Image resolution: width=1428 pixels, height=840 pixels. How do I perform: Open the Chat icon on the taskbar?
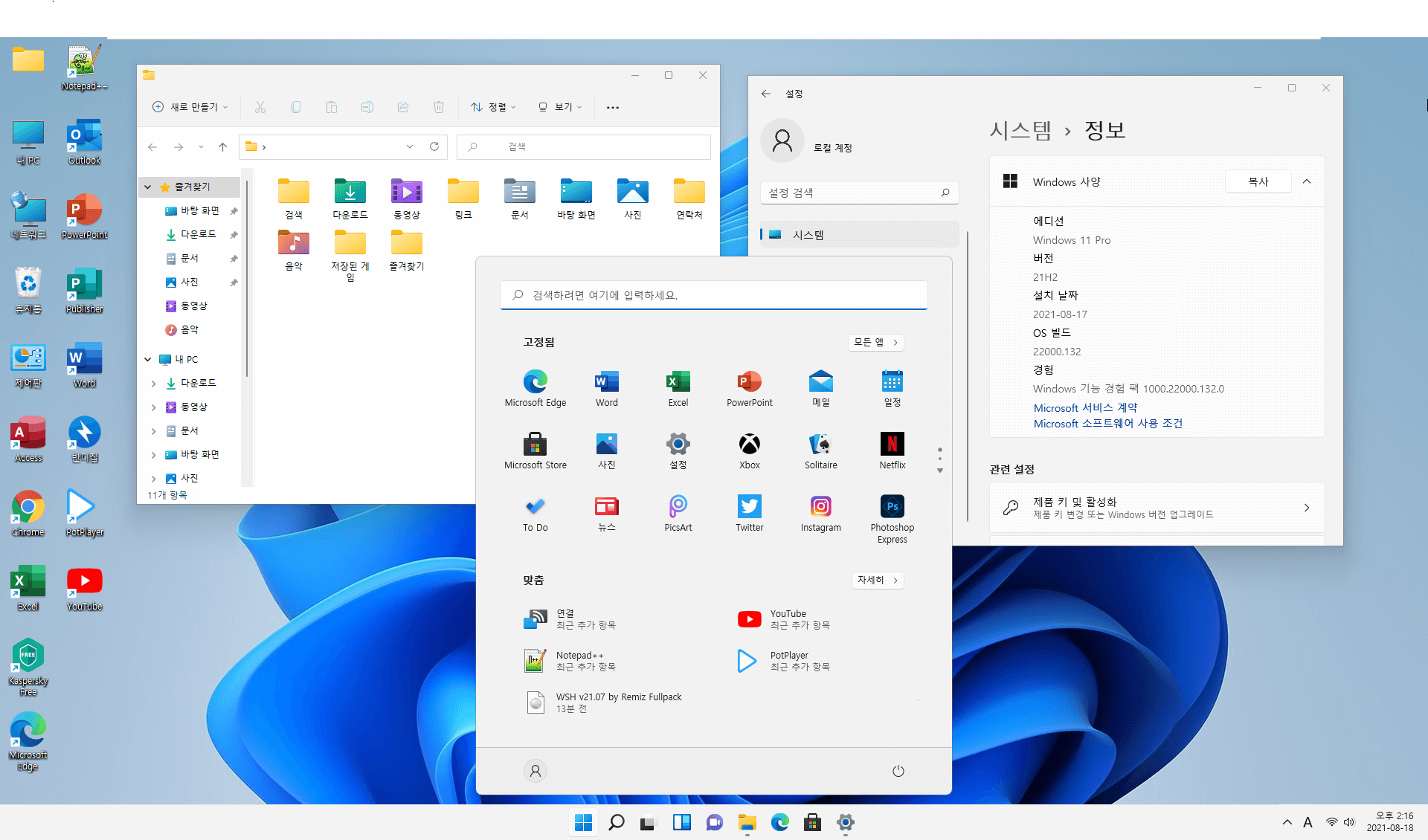pyautogui.click(x=715, y=822)
